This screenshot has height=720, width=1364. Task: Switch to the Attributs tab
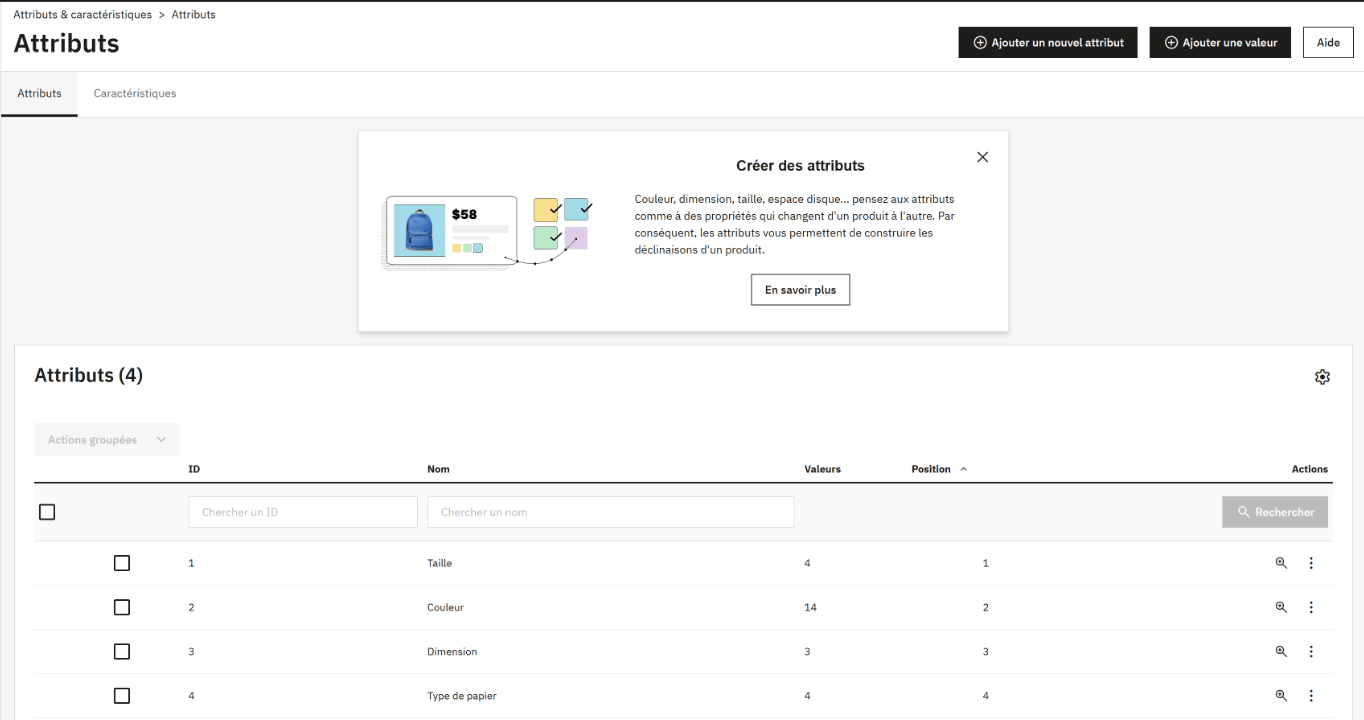pos(39,94)
